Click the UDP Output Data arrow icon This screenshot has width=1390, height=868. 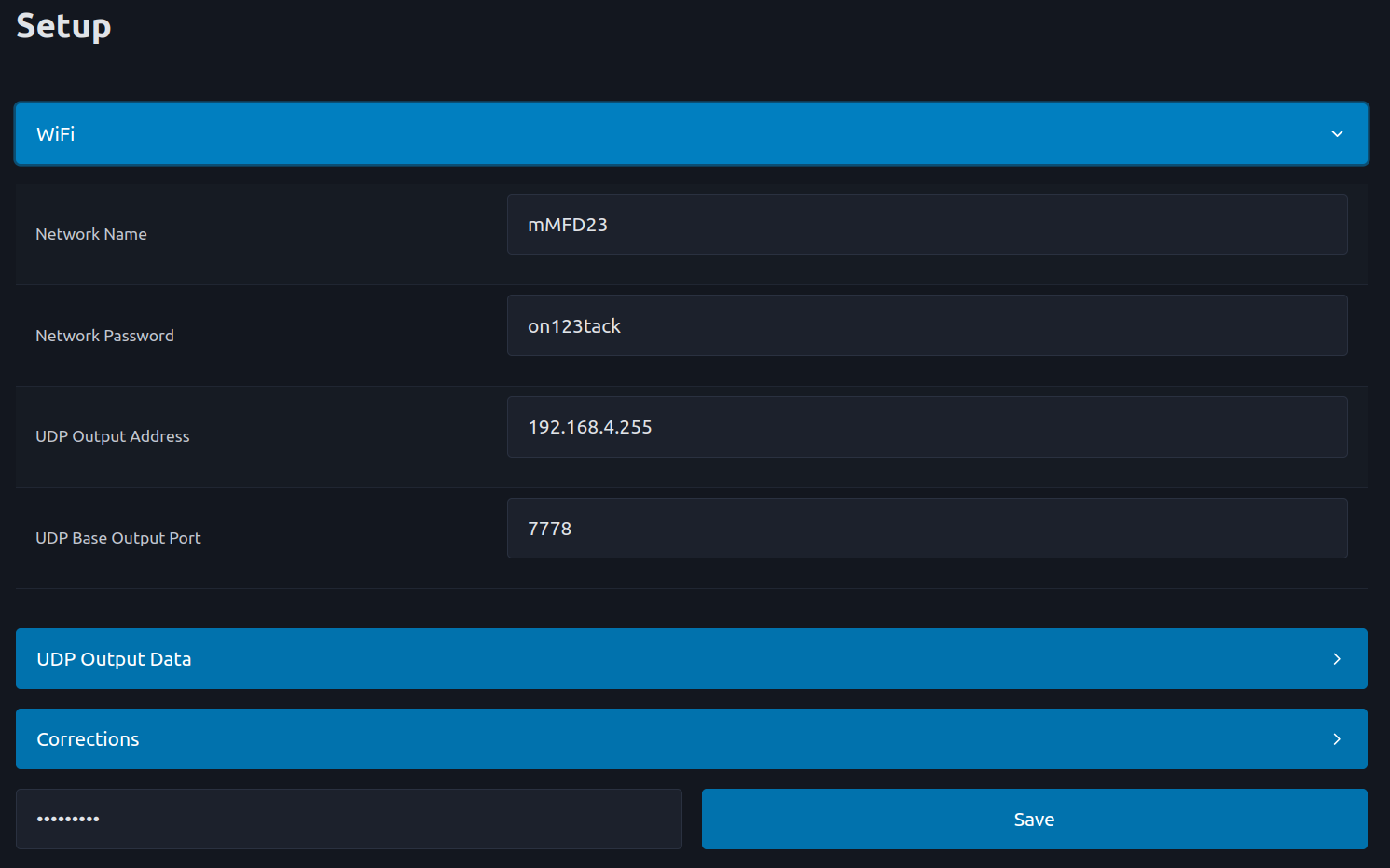(x=1336, y=659)
